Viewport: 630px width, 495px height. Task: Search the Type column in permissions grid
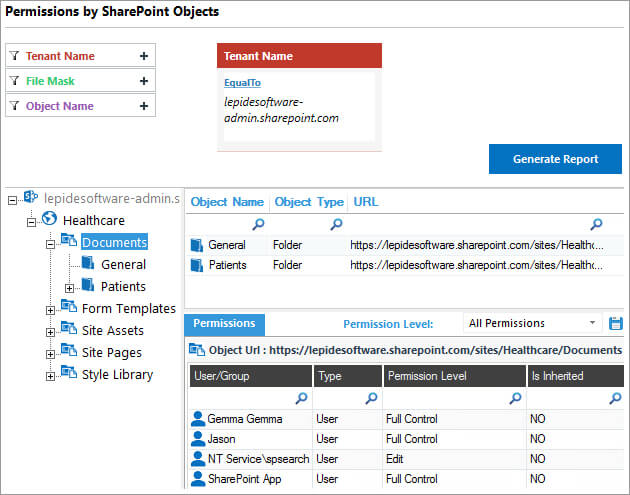[x=371, y=398]
